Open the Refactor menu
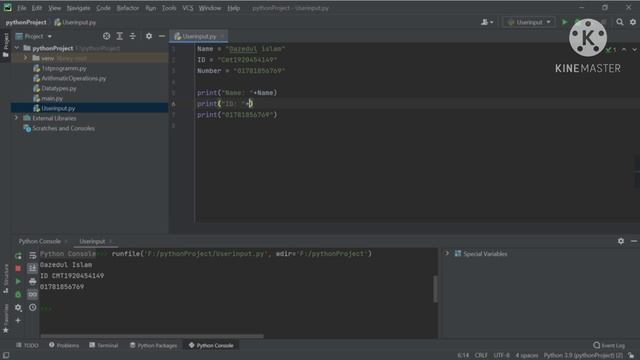640x360 pixels. click(x=128, y=8)
